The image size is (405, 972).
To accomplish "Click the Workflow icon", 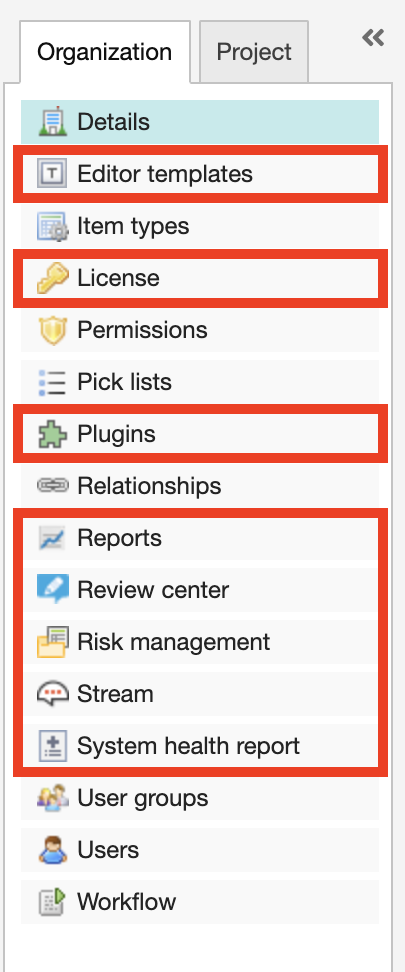I will coord(53,901).
